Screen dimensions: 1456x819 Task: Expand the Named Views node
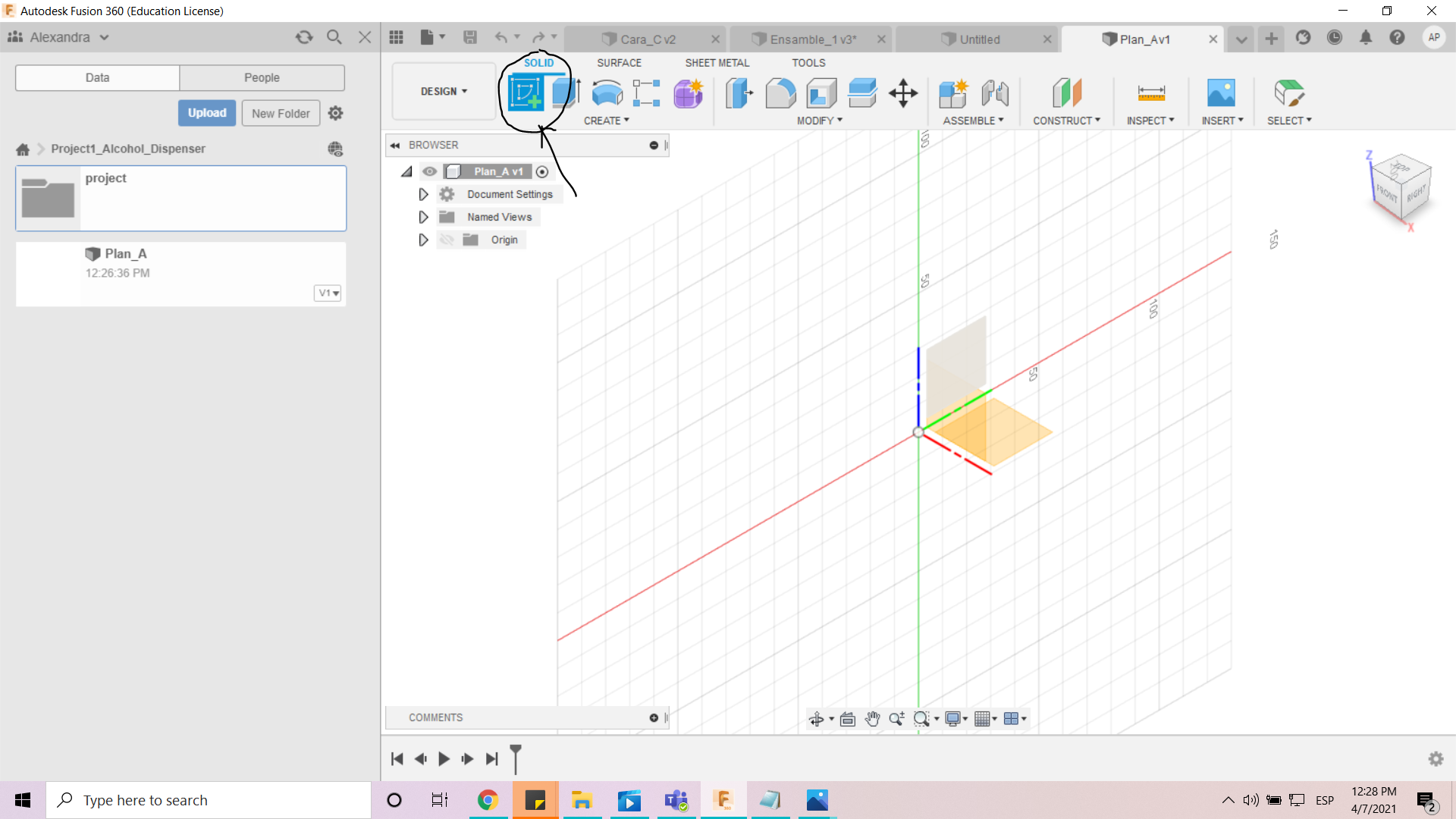coord(423,217)
